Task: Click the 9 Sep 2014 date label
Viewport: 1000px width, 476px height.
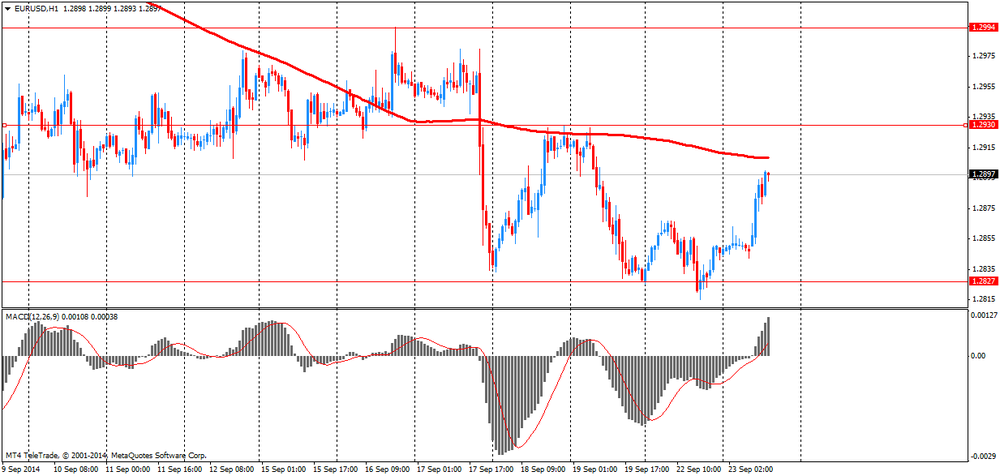Action: point(22,469)
